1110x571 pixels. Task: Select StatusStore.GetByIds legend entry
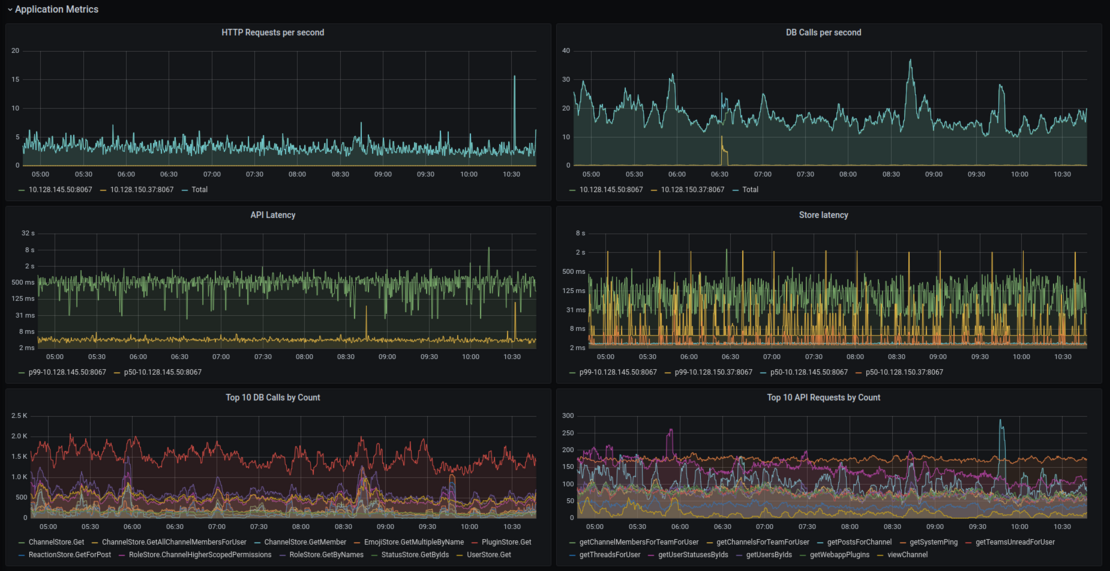416,555
